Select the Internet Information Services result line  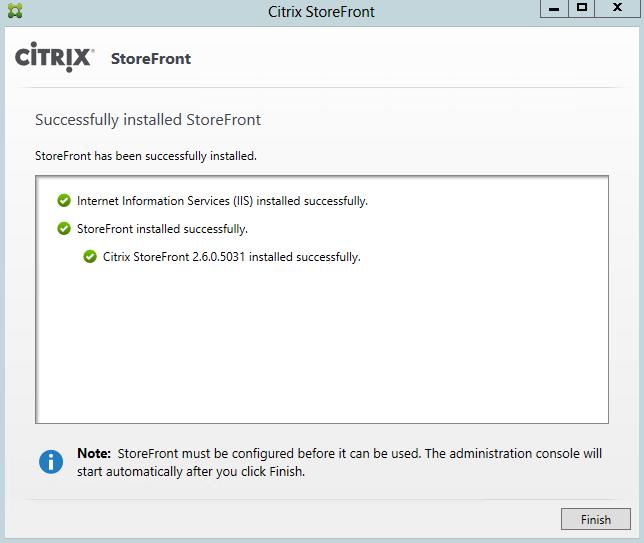222,201
